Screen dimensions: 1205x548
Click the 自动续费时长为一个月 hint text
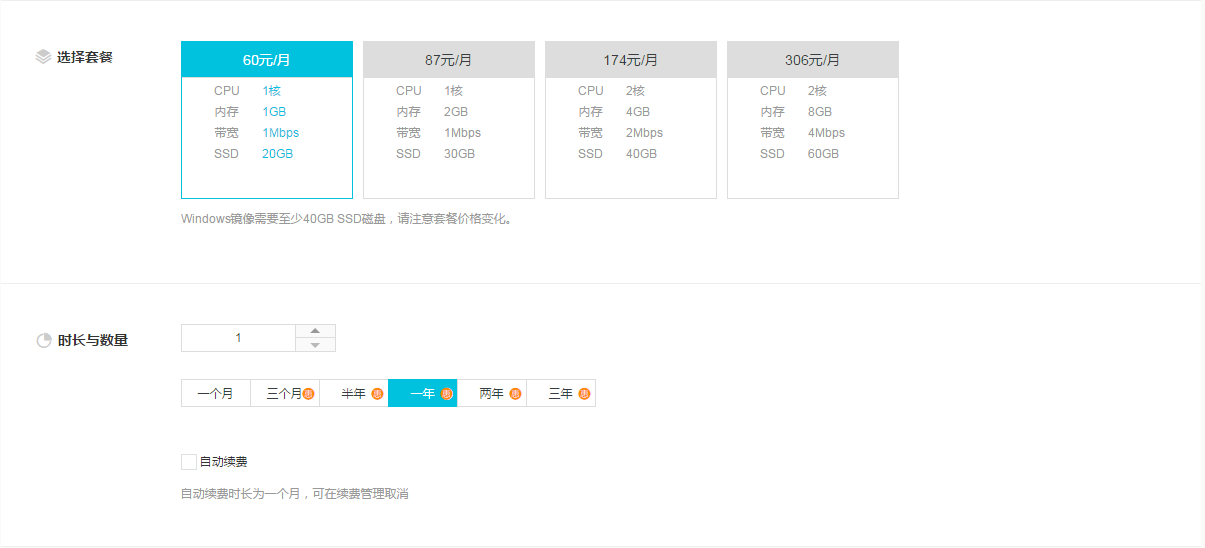(295, 494)
